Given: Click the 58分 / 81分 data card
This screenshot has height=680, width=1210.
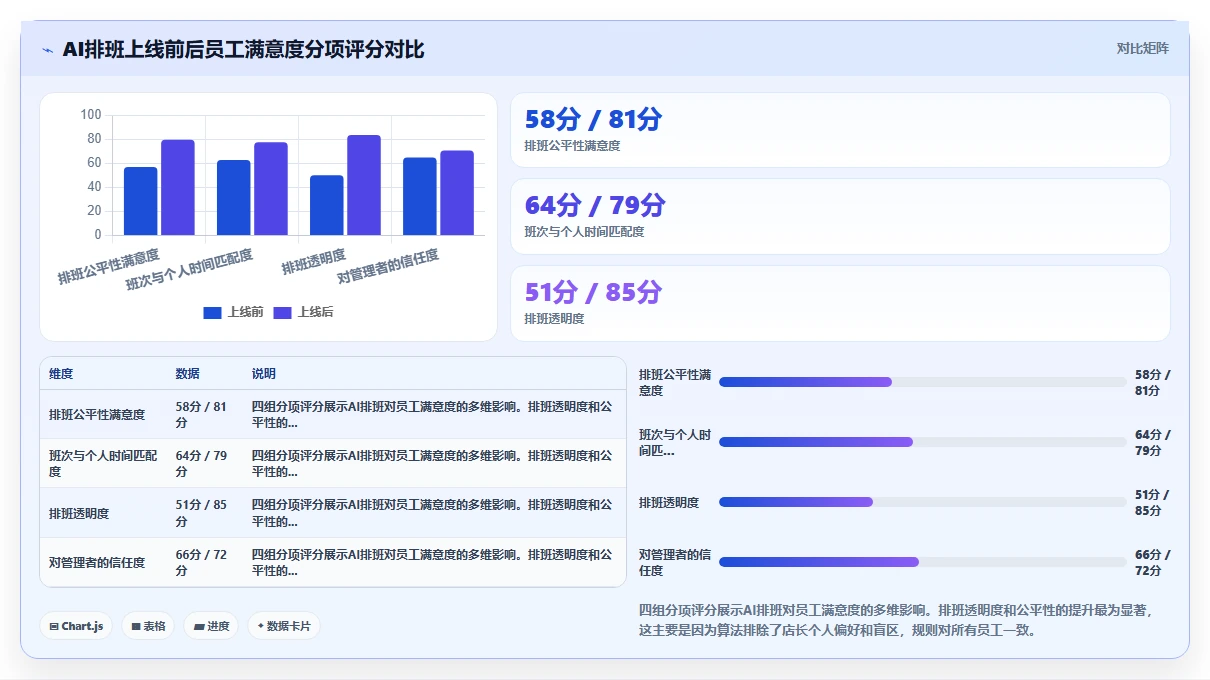Looking at the screenshot, I should pyautogui.click(x=840, y=130).
